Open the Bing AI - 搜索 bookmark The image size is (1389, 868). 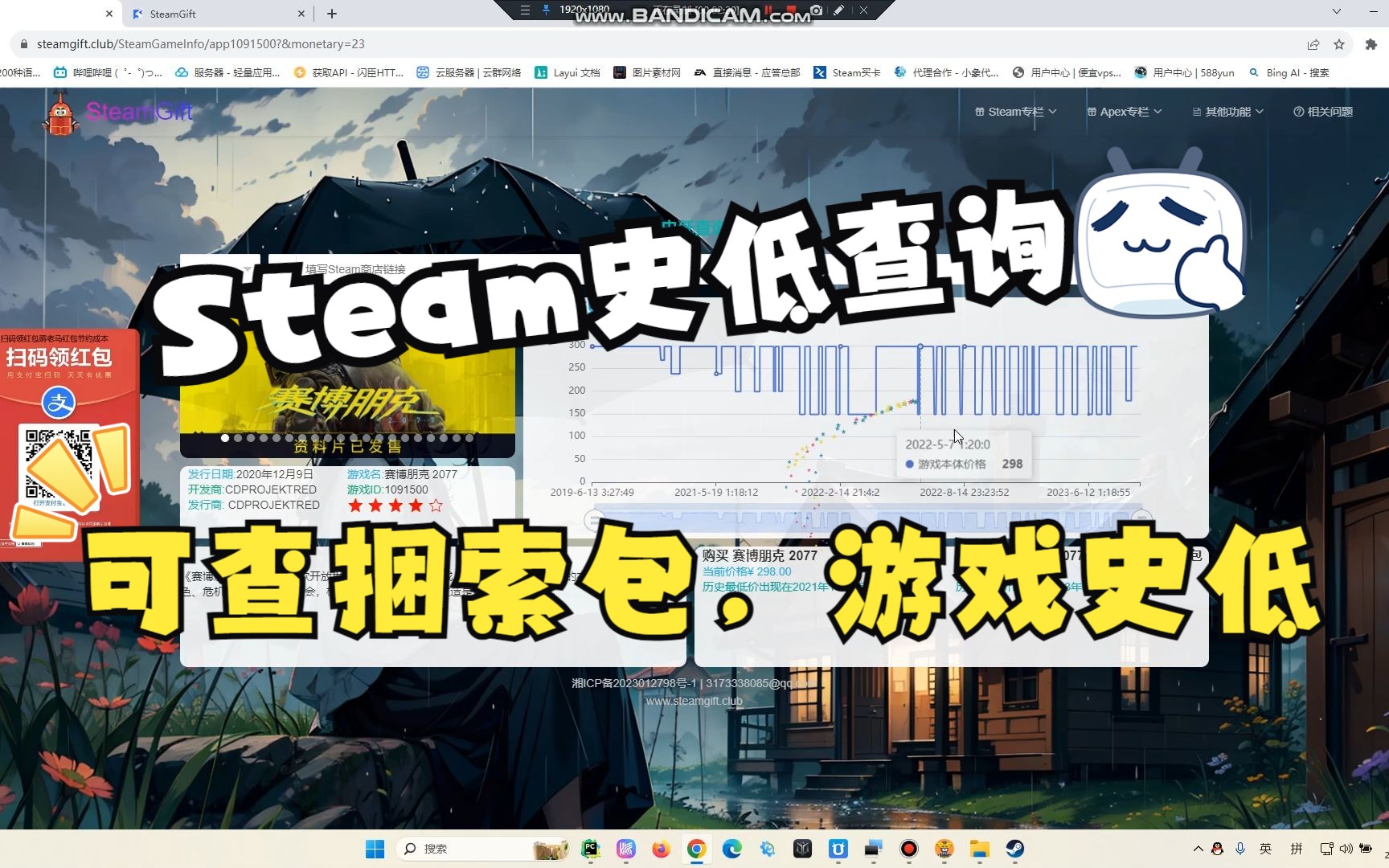[1289, 72]
